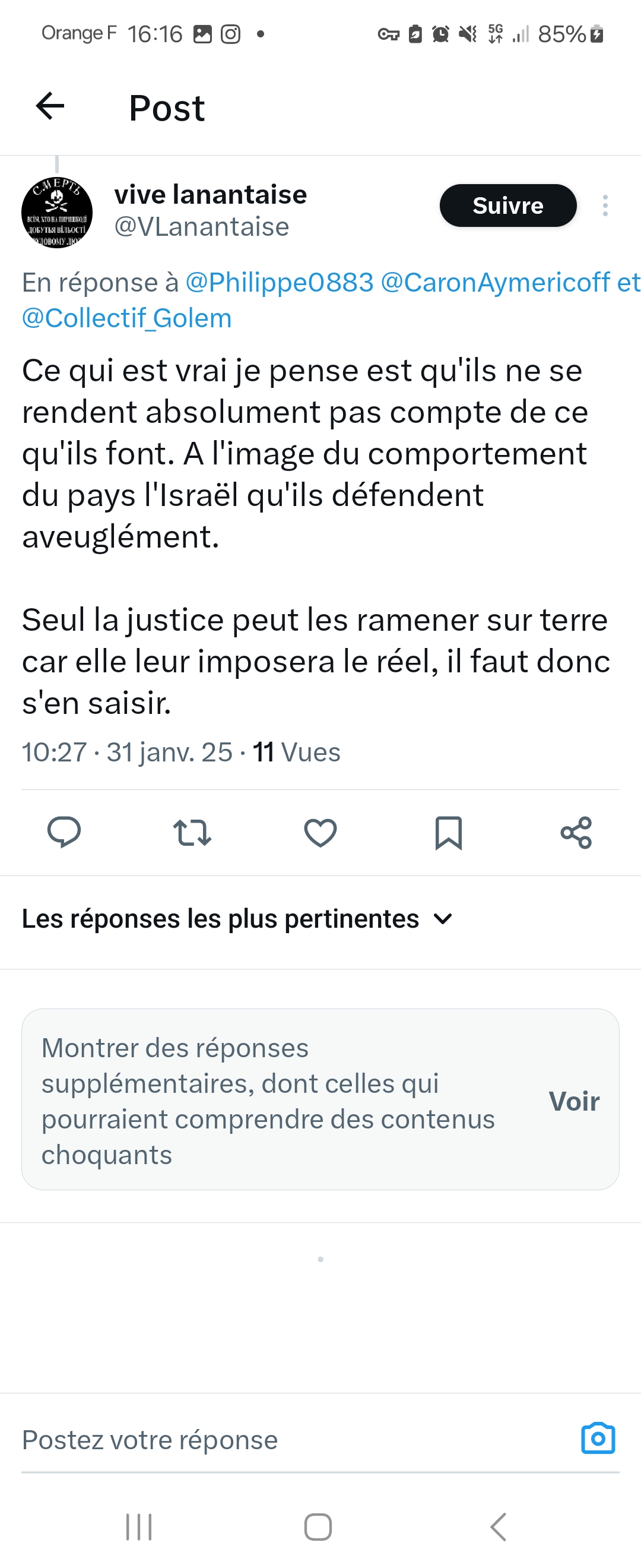Open Android recent apps button
The height and width of the screenshot is (1568, 641).
(139, 1526)
